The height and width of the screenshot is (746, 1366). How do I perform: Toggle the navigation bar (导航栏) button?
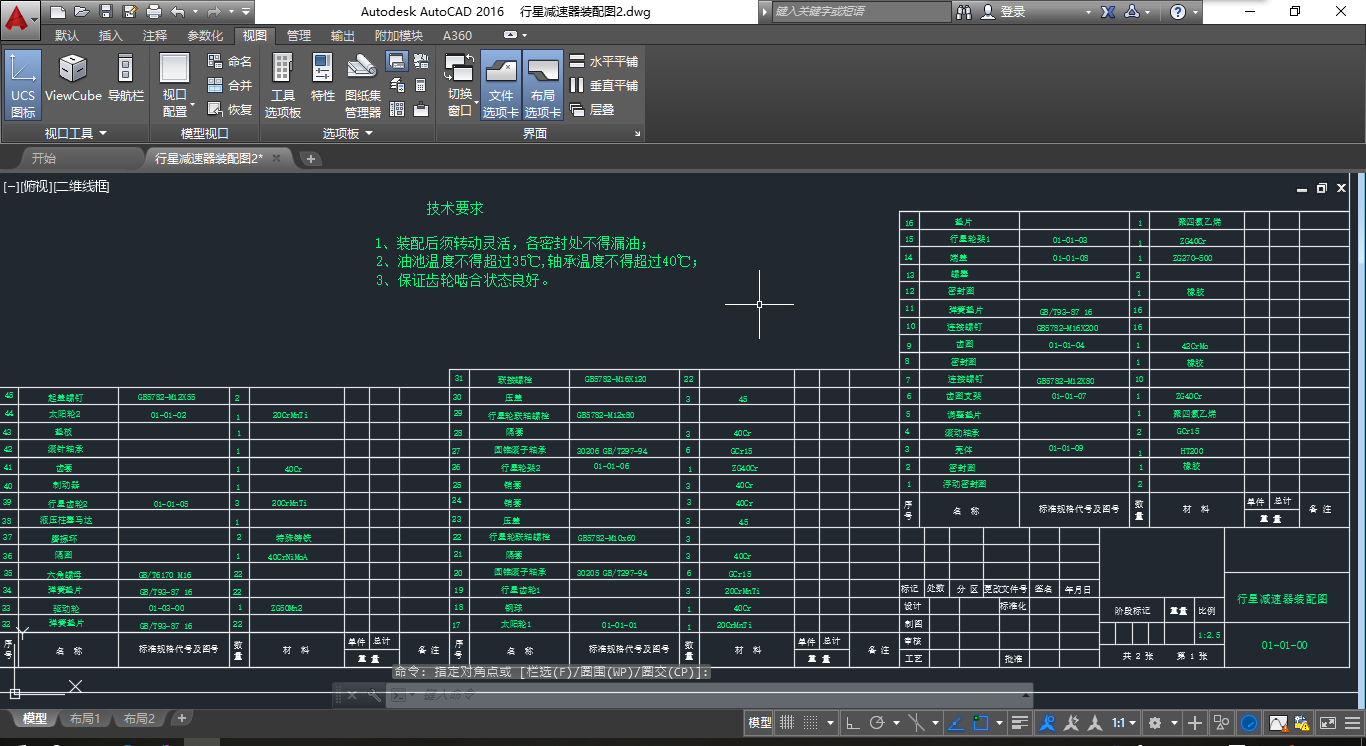(x=125, y=79)
